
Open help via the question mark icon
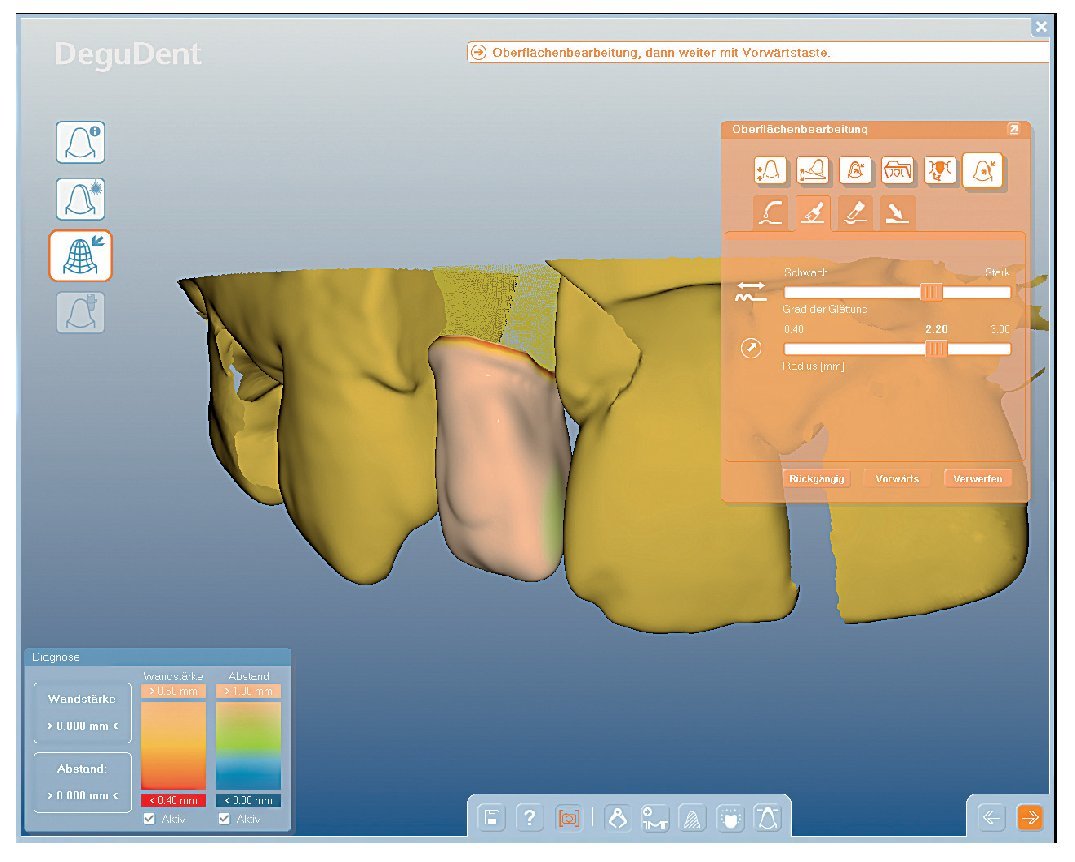click(x=530, y=818)
